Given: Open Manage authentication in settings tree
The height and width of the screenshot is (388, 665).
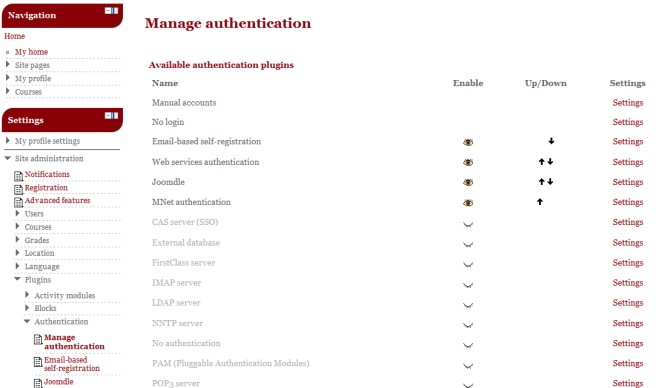Looking at the screenshot, I should [x=74, y=342].
